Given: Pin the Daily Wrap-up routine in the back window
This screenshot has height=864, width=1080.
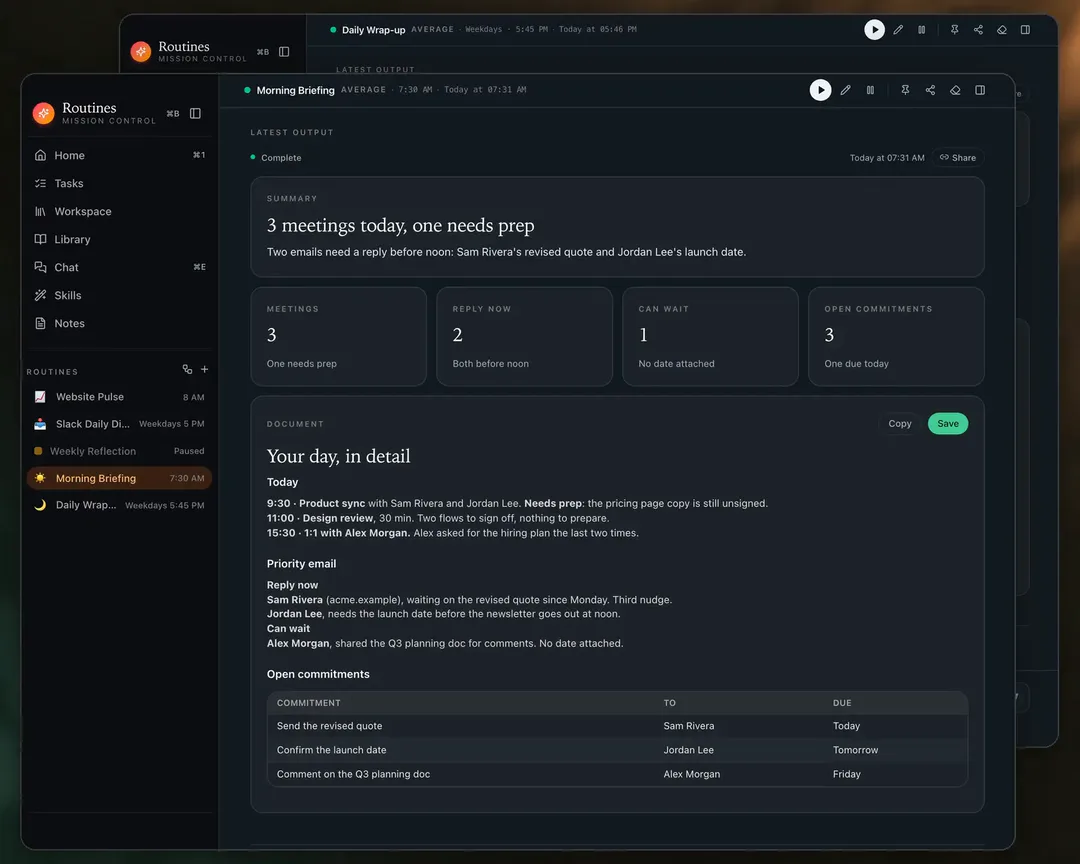Looking at the screenshot, I should [x=955, y=30].
